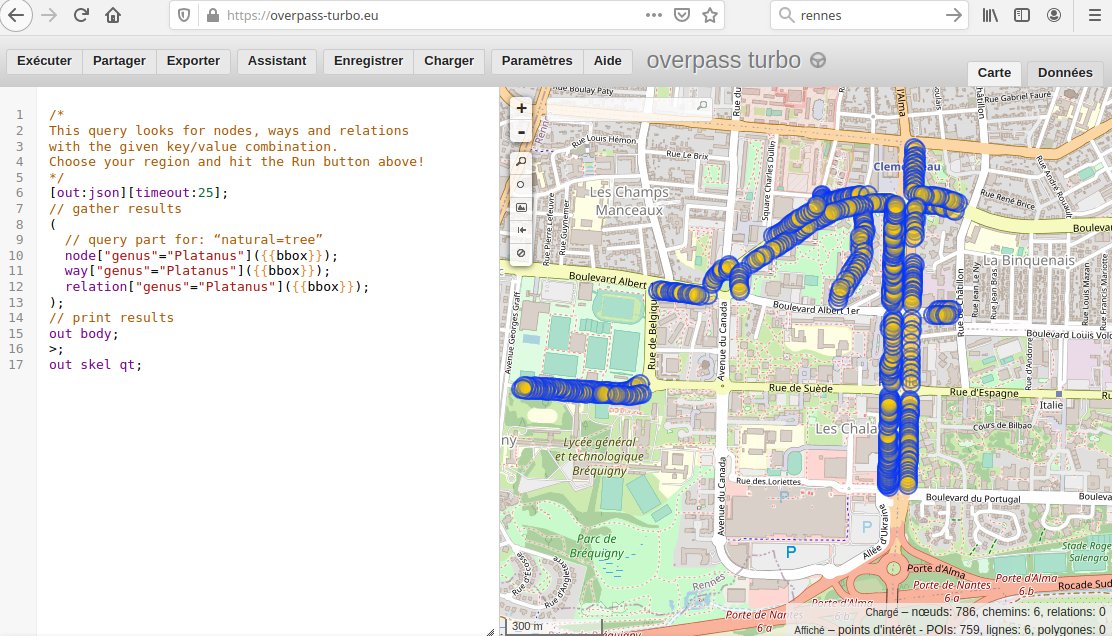Image resolution: width=1112 pixels, height=636 pixels.
Task: Open the Aide menu item
Action: pyautogui.click(x=608, y=61)
